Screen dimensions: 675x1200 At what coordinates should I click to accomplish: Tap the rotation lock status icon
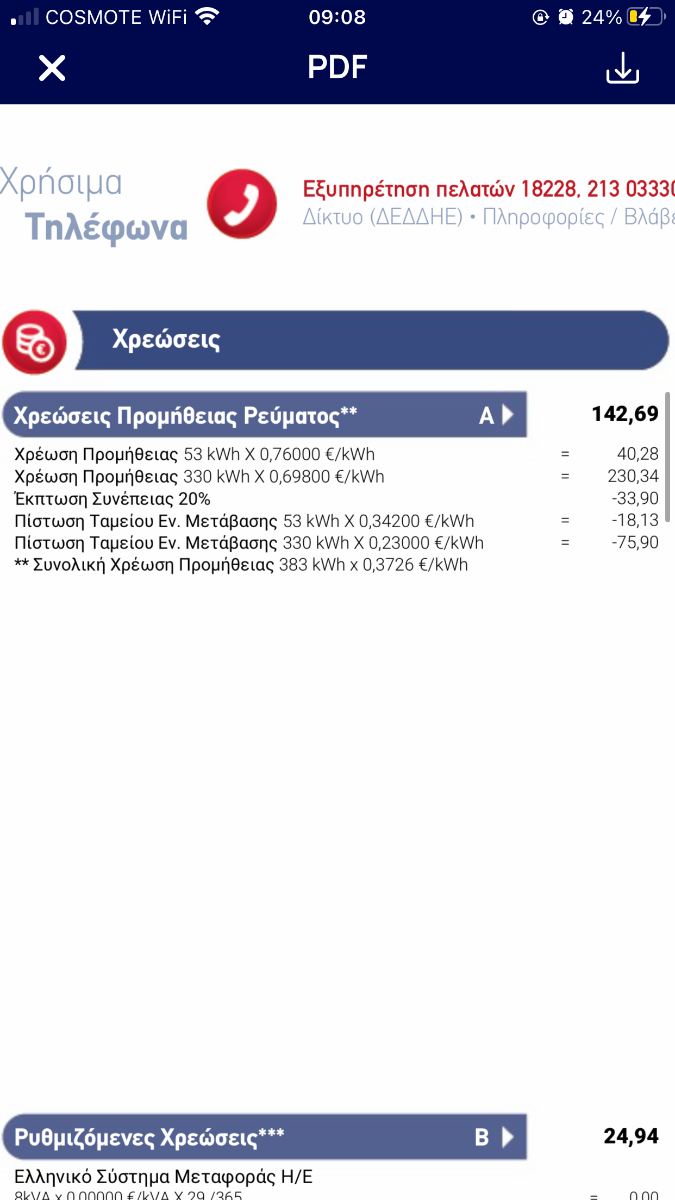(541, 17)
